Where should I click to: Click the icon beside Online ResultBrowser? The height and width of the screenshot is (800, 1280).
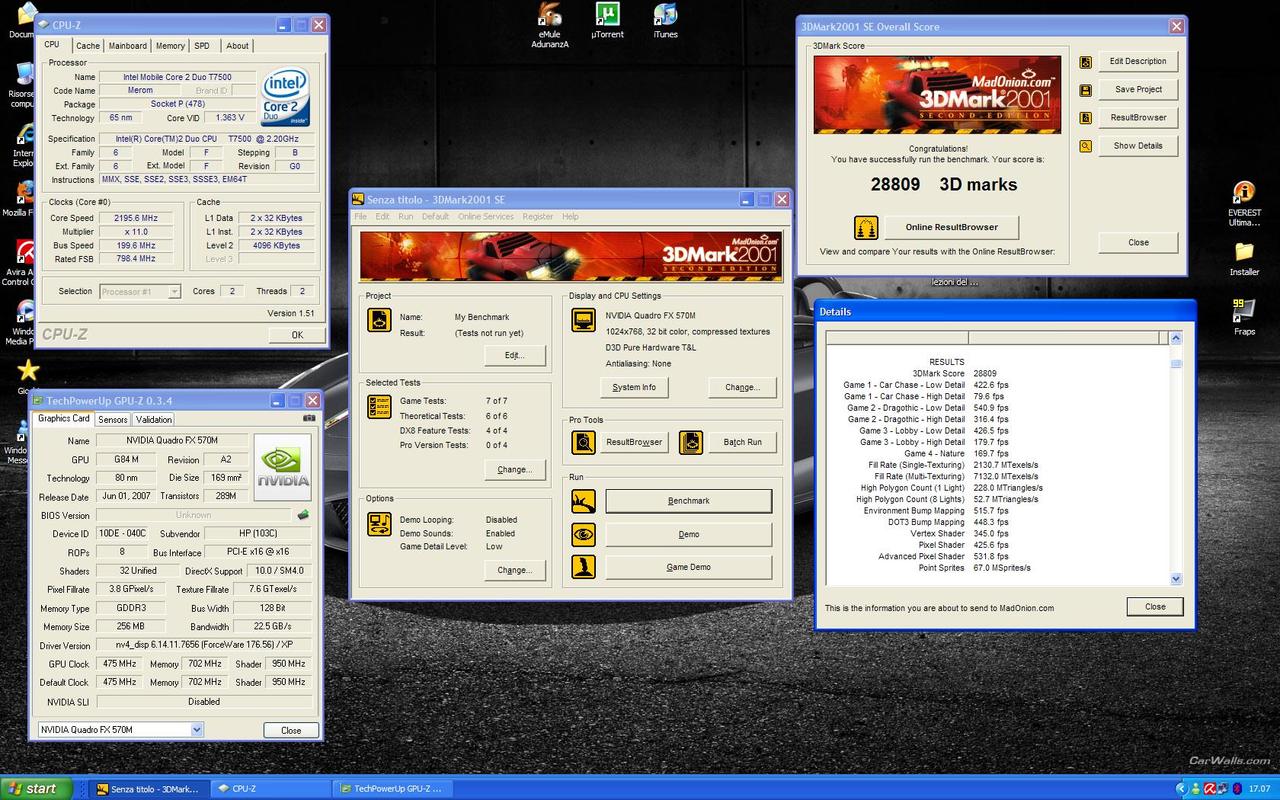tap(866, 227)
